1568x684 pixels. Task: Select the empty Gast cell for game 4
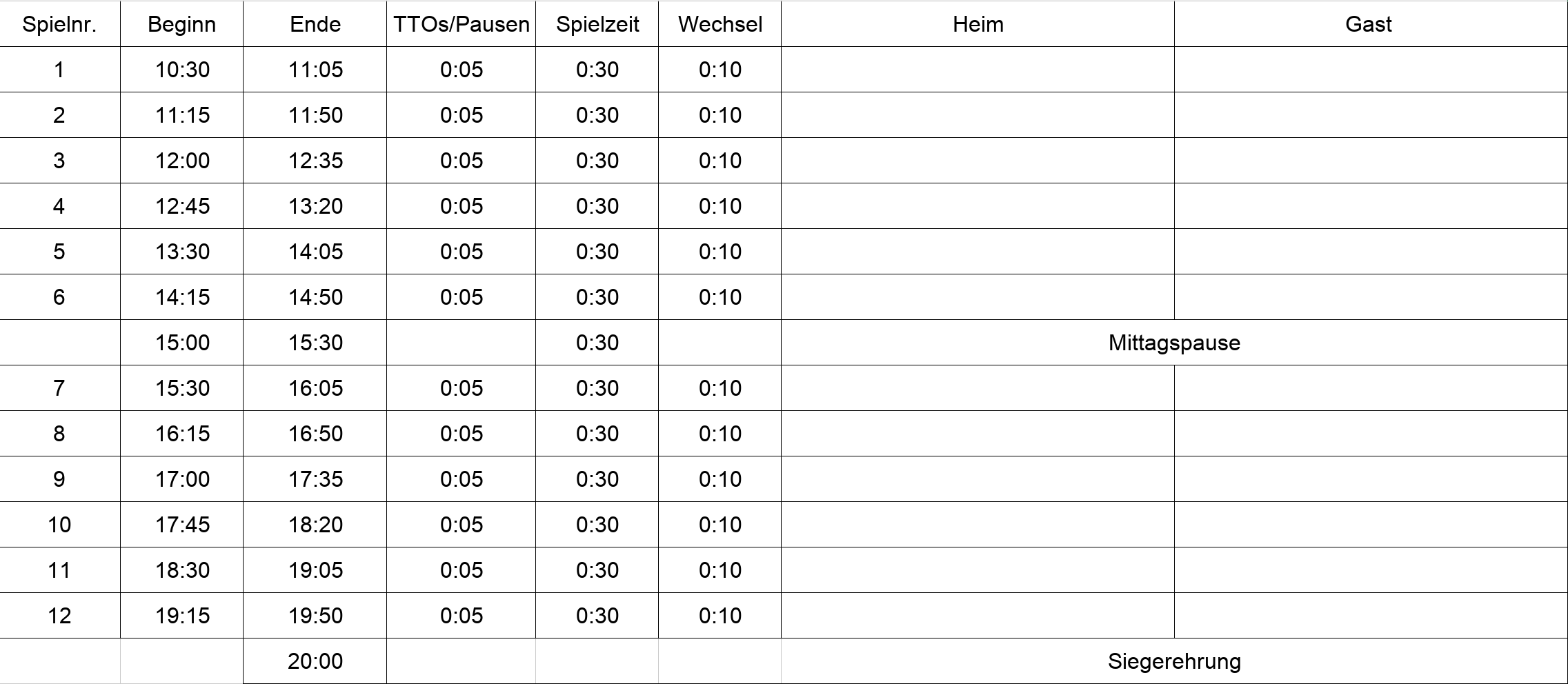1370,206
